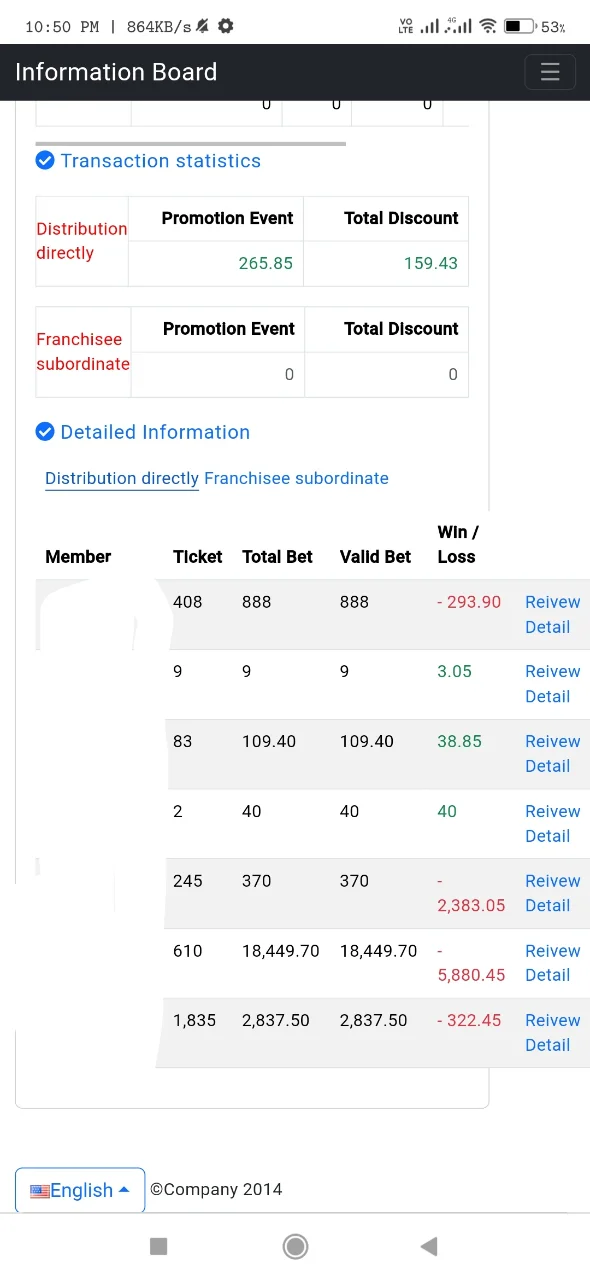
Task: Tap the settings gear in the status bar
Action: coord(226,26)
